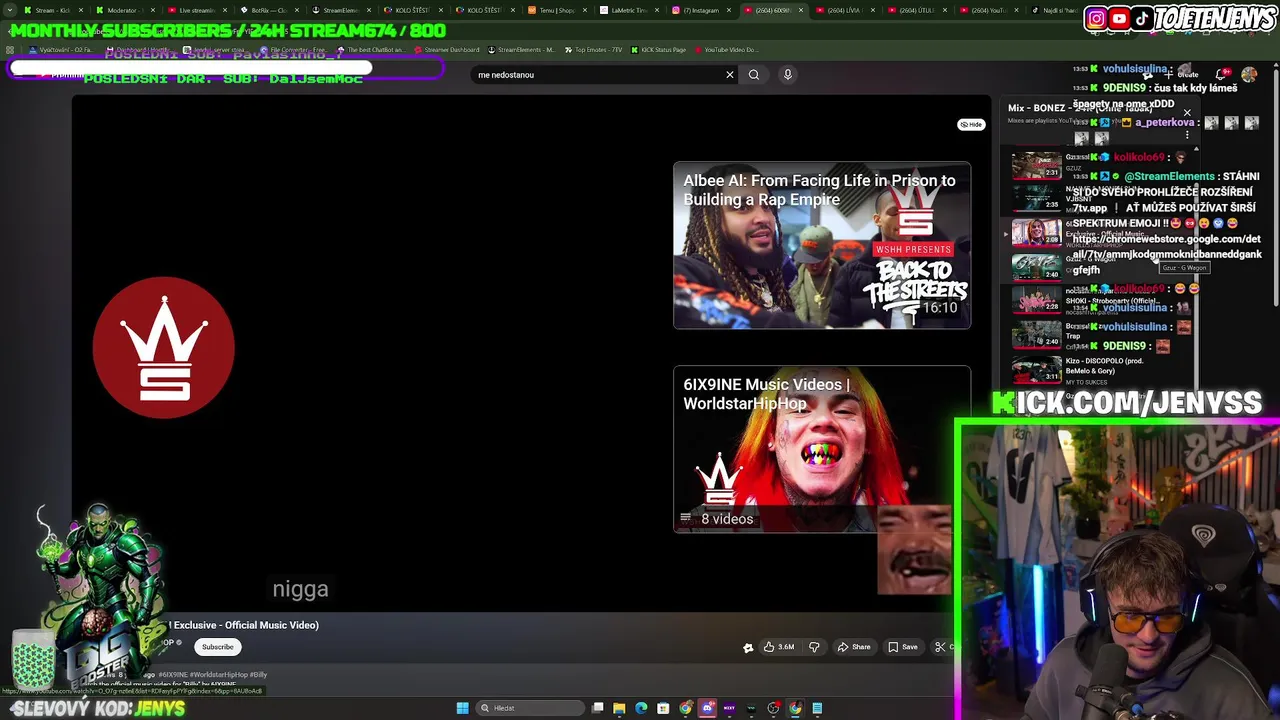1280x720 pixels.
Task: Click the vohulsisulina username at chat top
Action: (1135, 69)
